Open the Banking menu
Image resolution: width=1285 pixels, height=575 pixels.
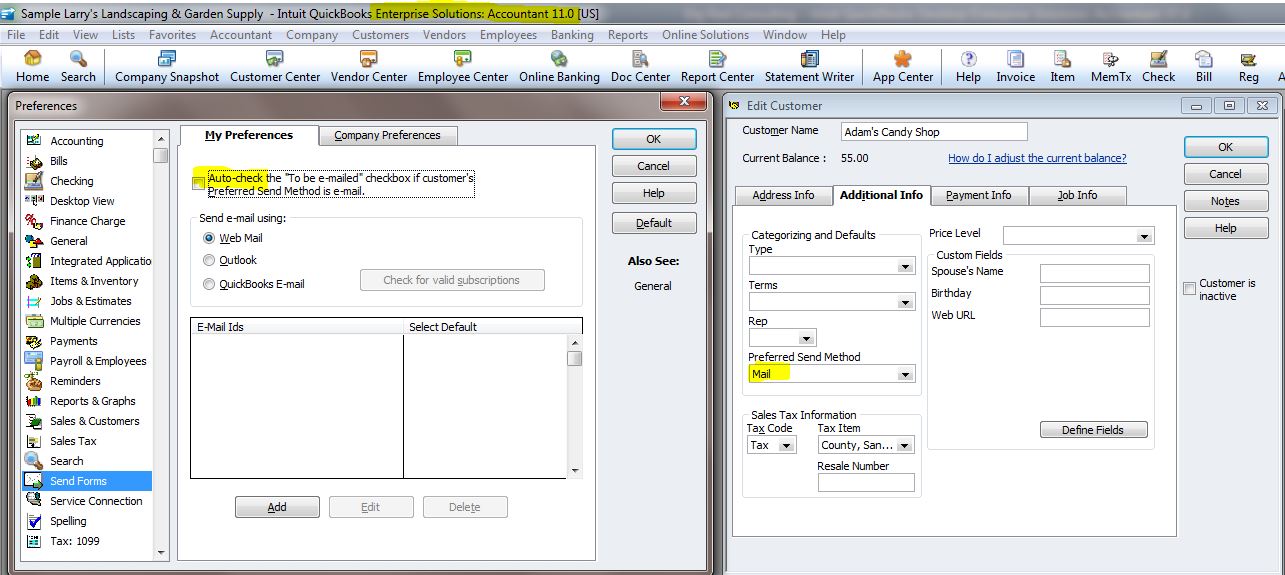(x=572, y=34)
